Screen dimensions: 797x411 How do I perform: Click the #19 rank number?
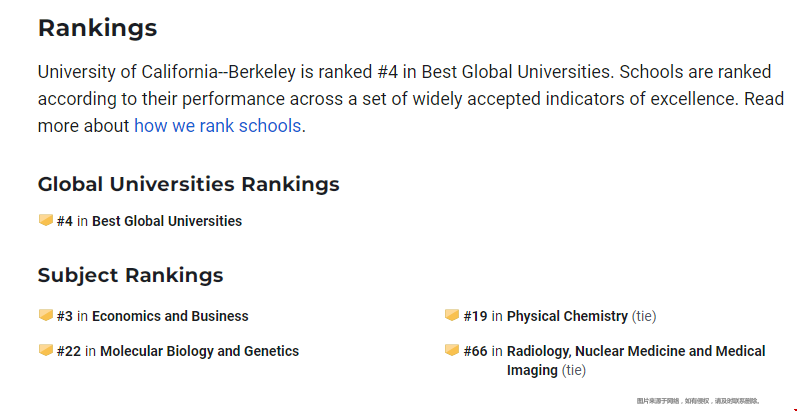click(x=475, y=316)
